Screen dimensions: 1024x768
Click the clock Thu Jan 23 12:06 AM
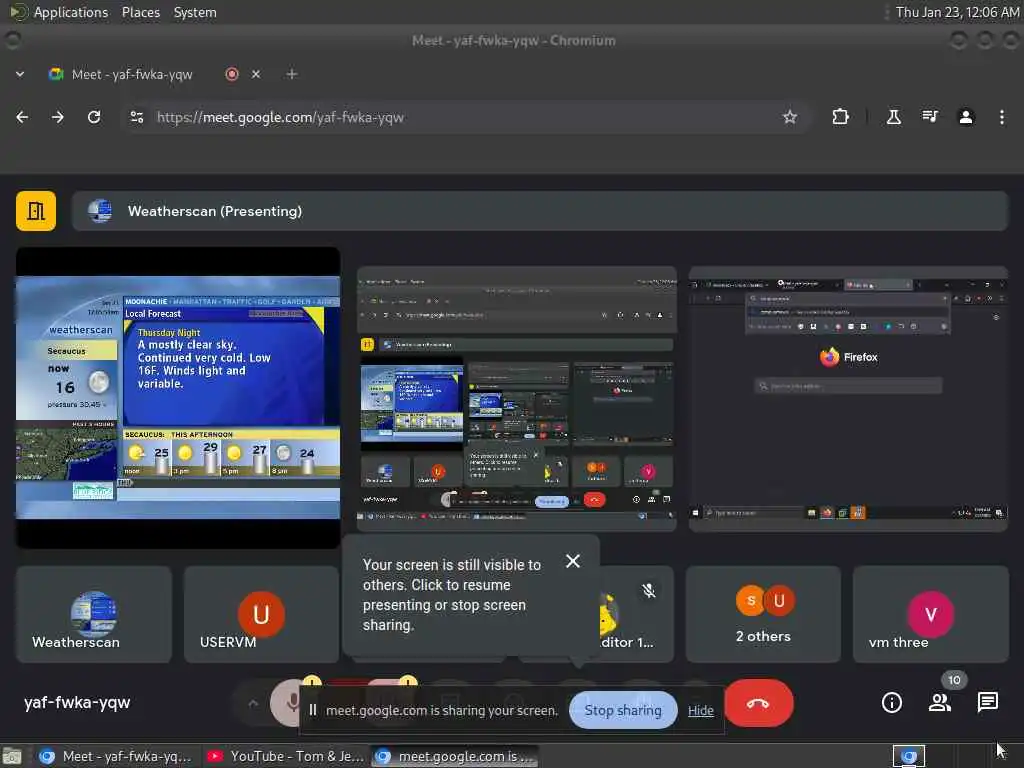957,12
